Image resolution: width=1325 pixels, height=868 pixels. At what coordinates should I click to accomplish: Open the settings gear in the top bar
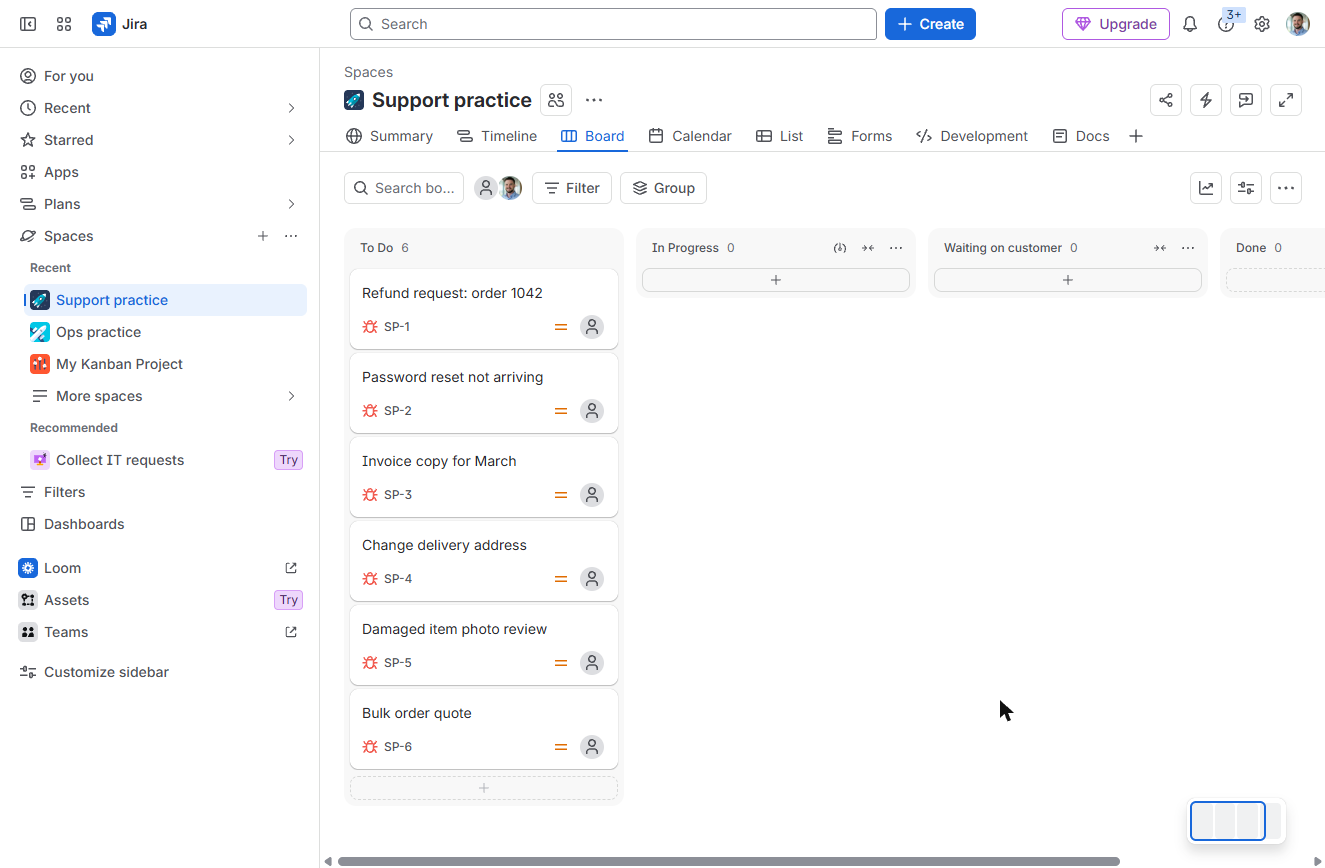pos(1262,24)
